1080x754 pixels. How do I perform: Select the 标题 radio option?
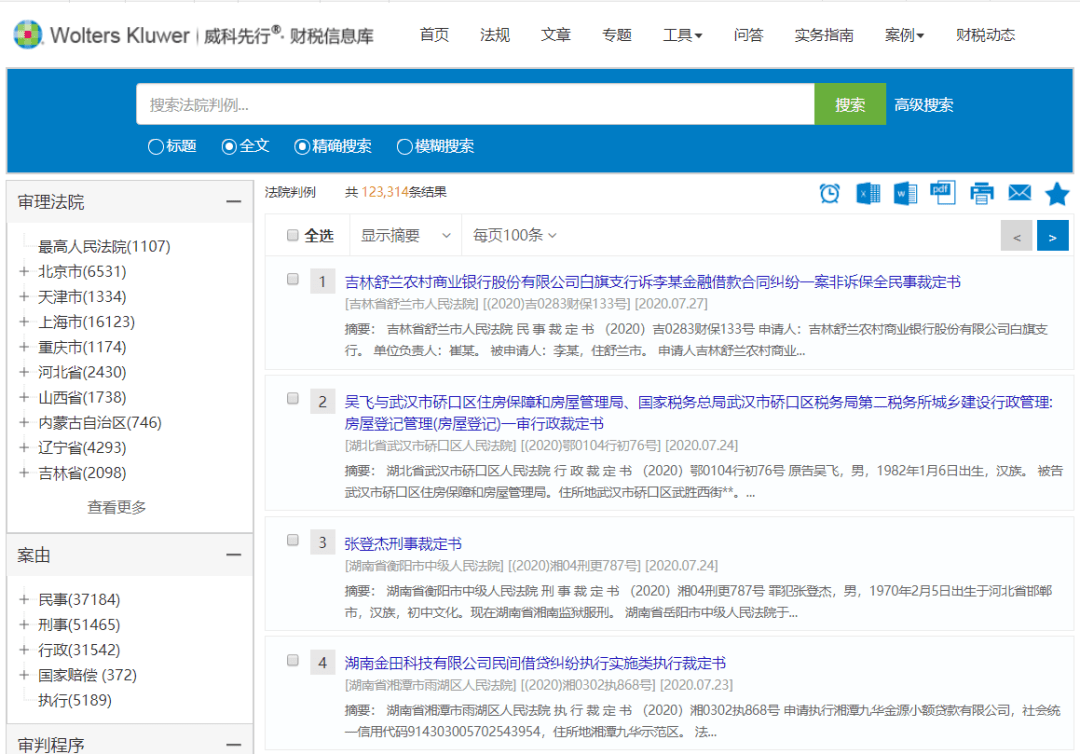[156, 147]
